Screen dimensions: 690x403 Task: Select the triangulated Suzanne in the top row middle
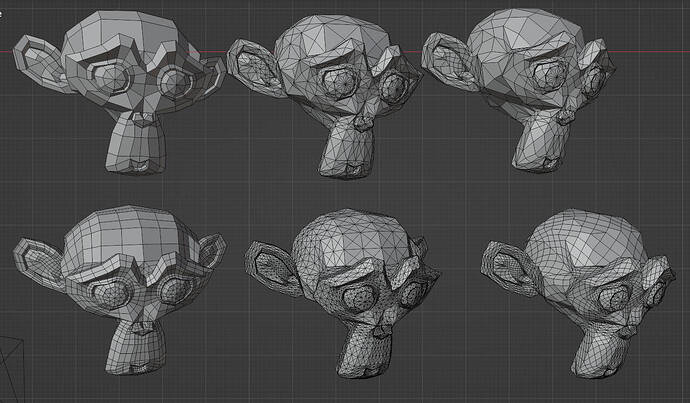pyautogui.click(x=325, y=96)
